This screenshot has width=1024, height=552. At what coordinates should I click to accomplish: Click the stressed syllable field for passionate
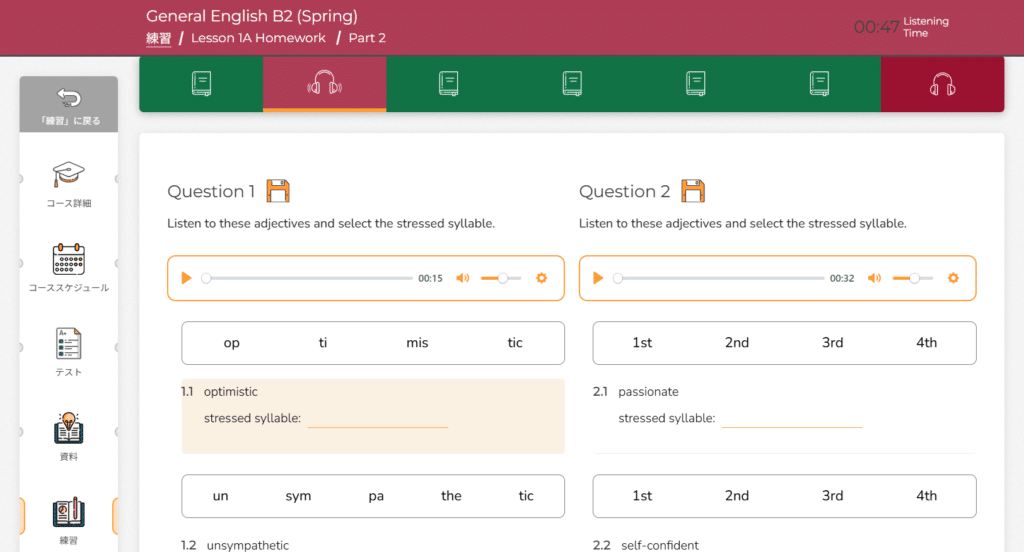click(791, 418)
